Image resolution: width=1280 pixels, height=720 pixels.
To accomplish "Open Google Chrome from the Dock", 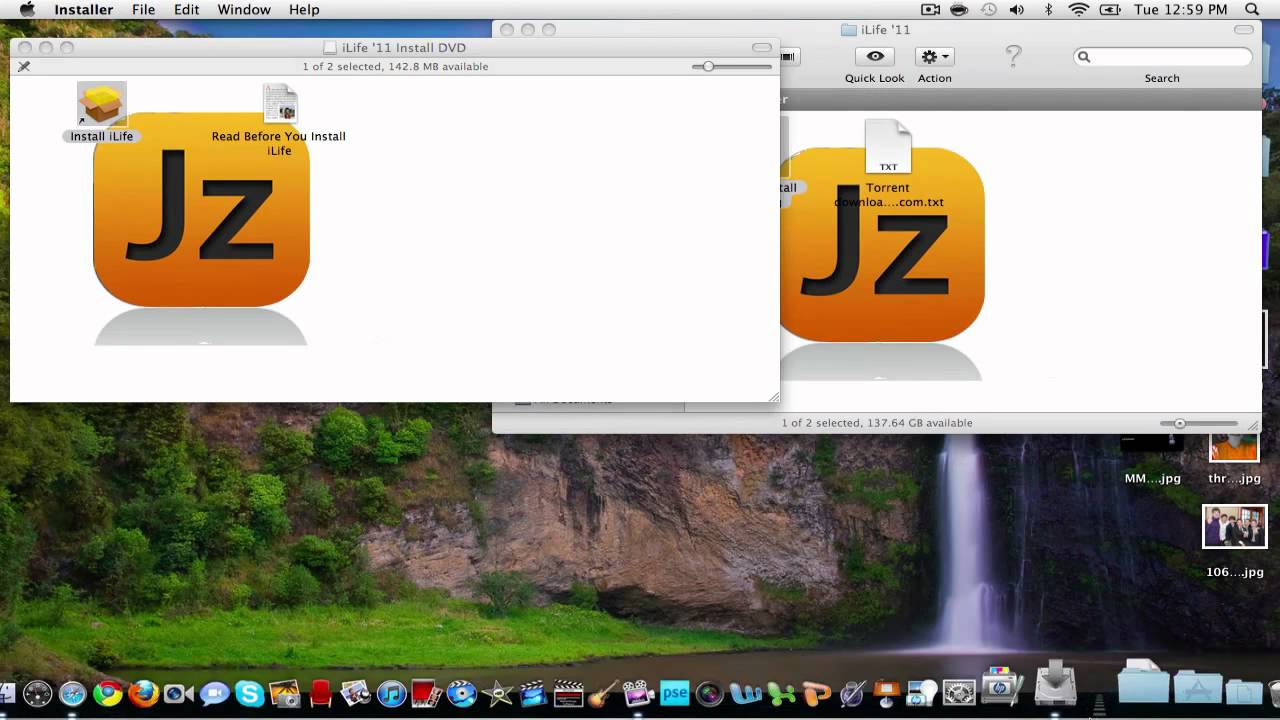I will pos(108,694).
